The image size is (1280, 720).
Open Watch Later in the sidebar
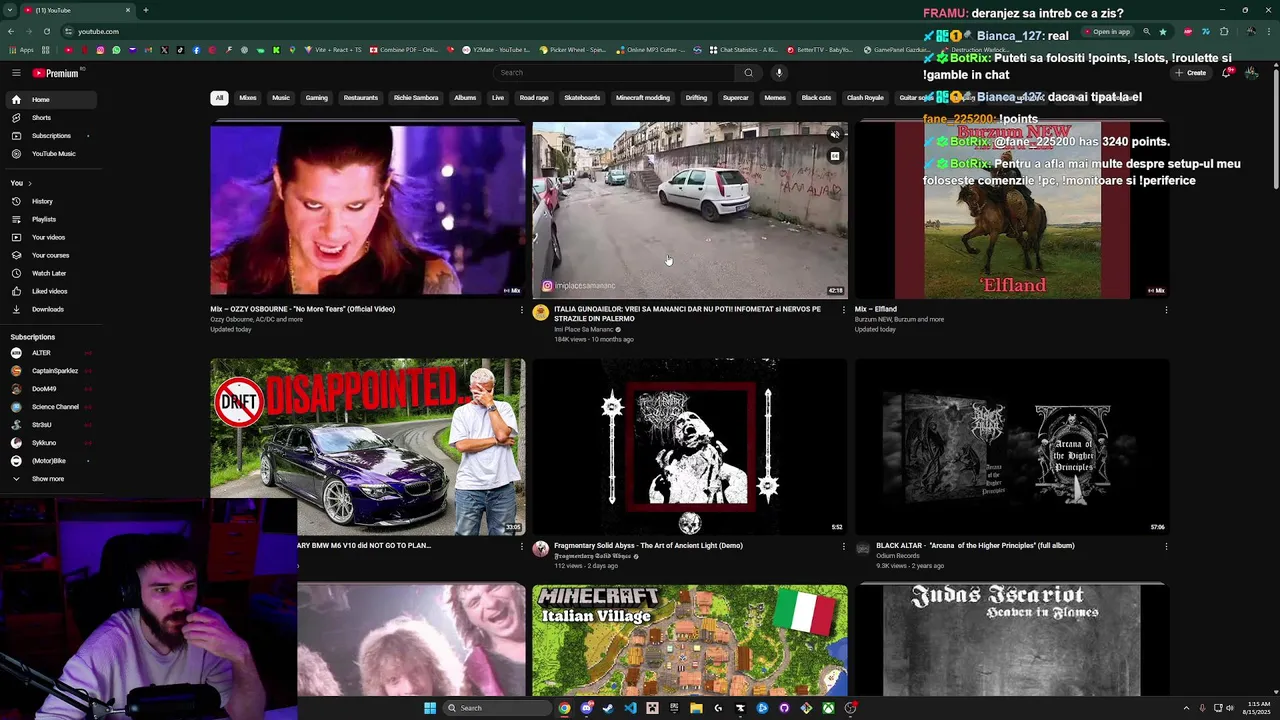48,273
